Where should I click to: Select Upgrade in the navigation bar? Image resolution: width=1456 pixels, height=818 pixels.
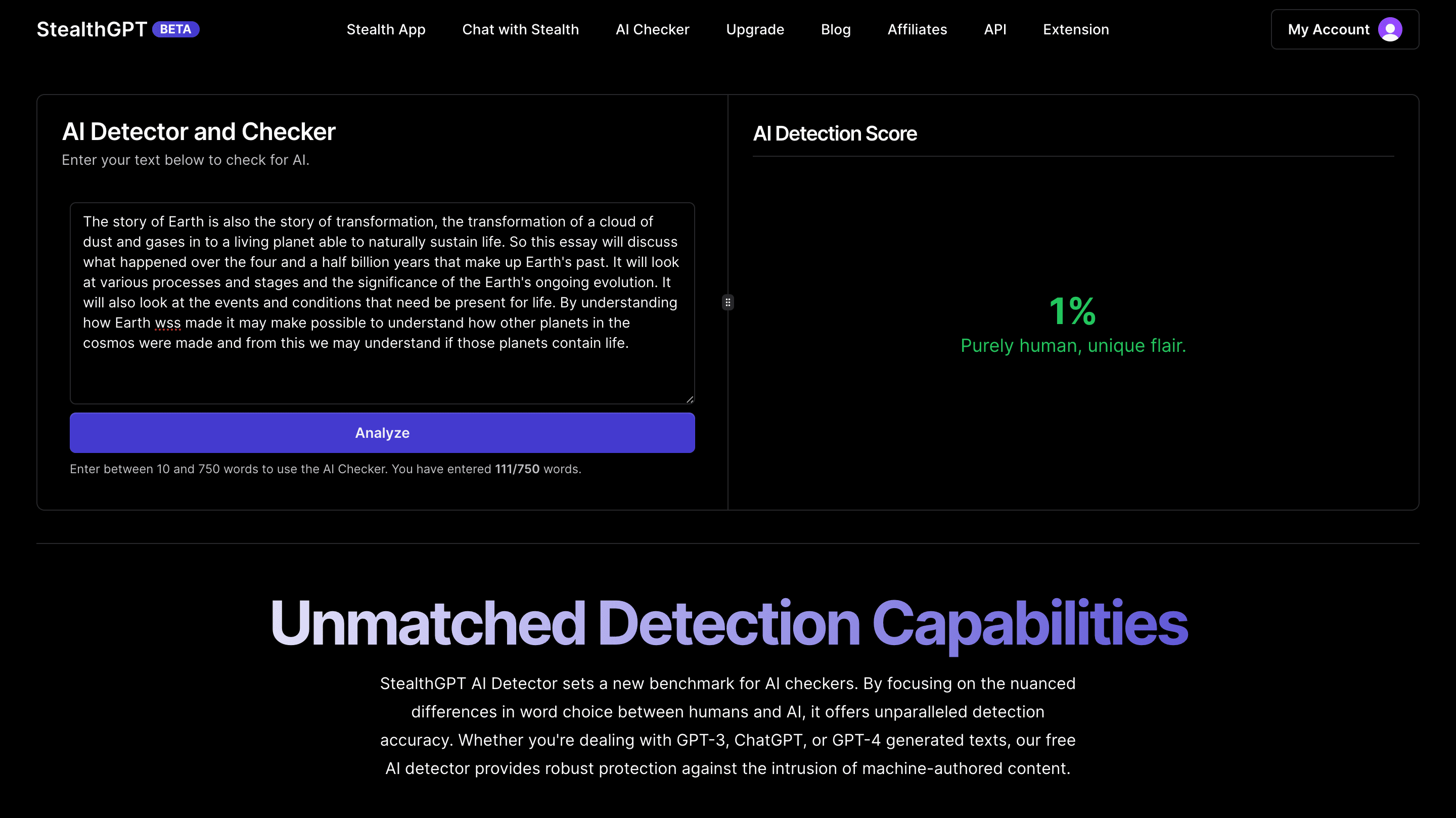point(755,29)
